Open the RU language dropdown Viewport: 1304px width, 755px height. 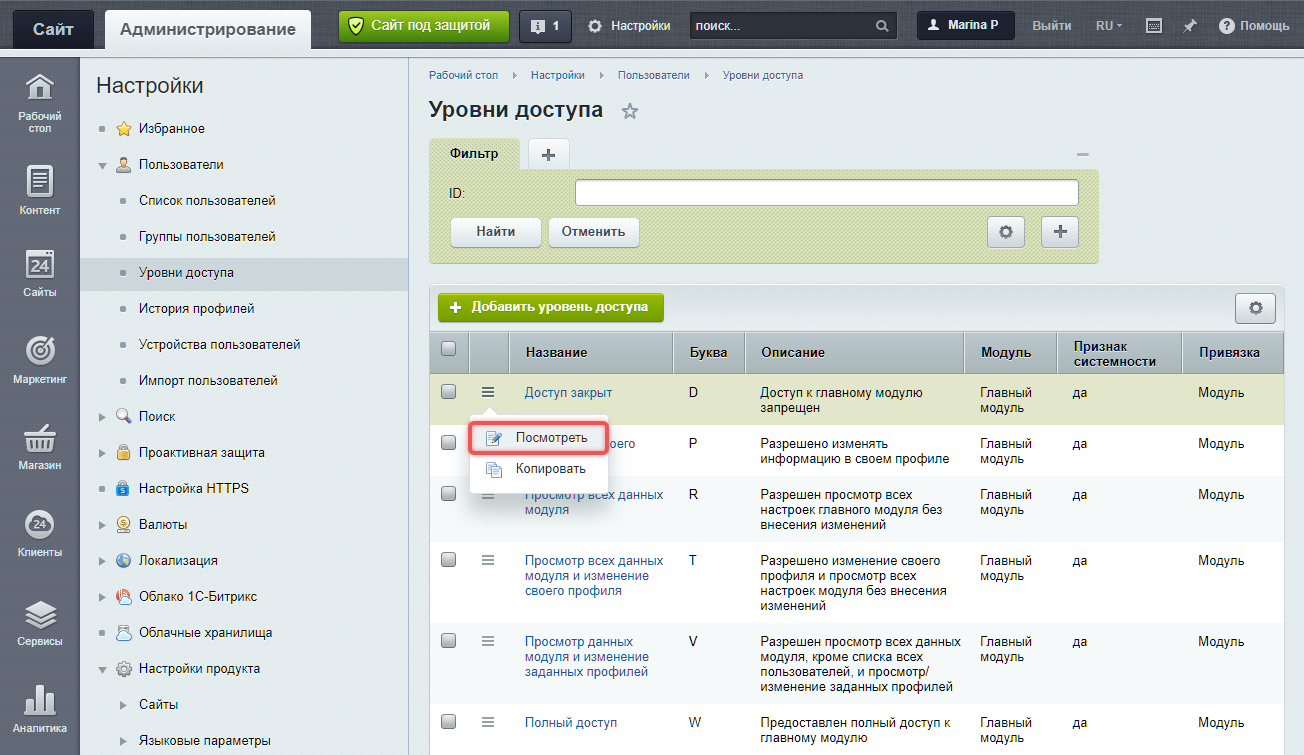1108,26
